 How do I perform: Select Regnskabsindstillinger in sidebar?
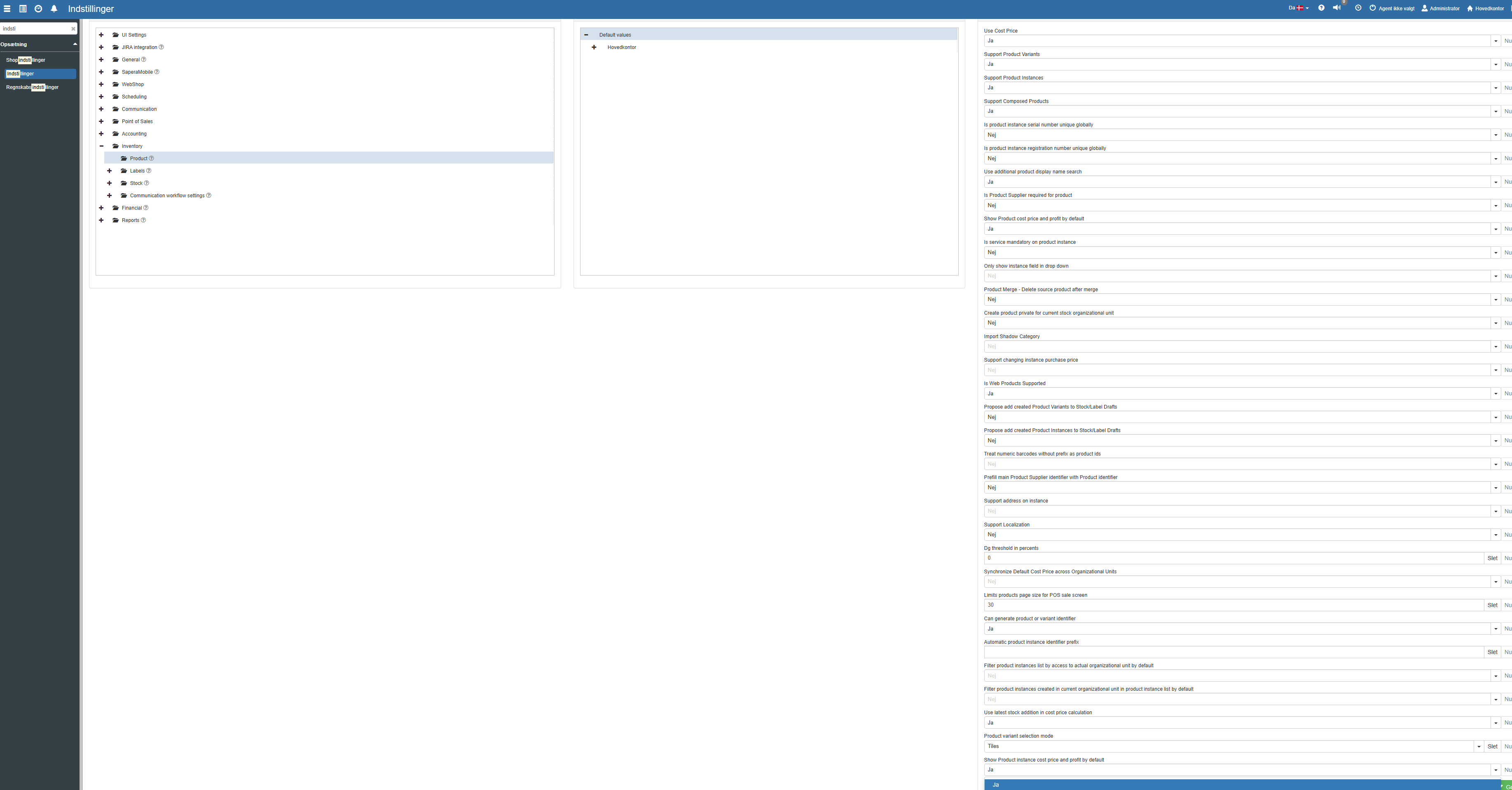32,87
